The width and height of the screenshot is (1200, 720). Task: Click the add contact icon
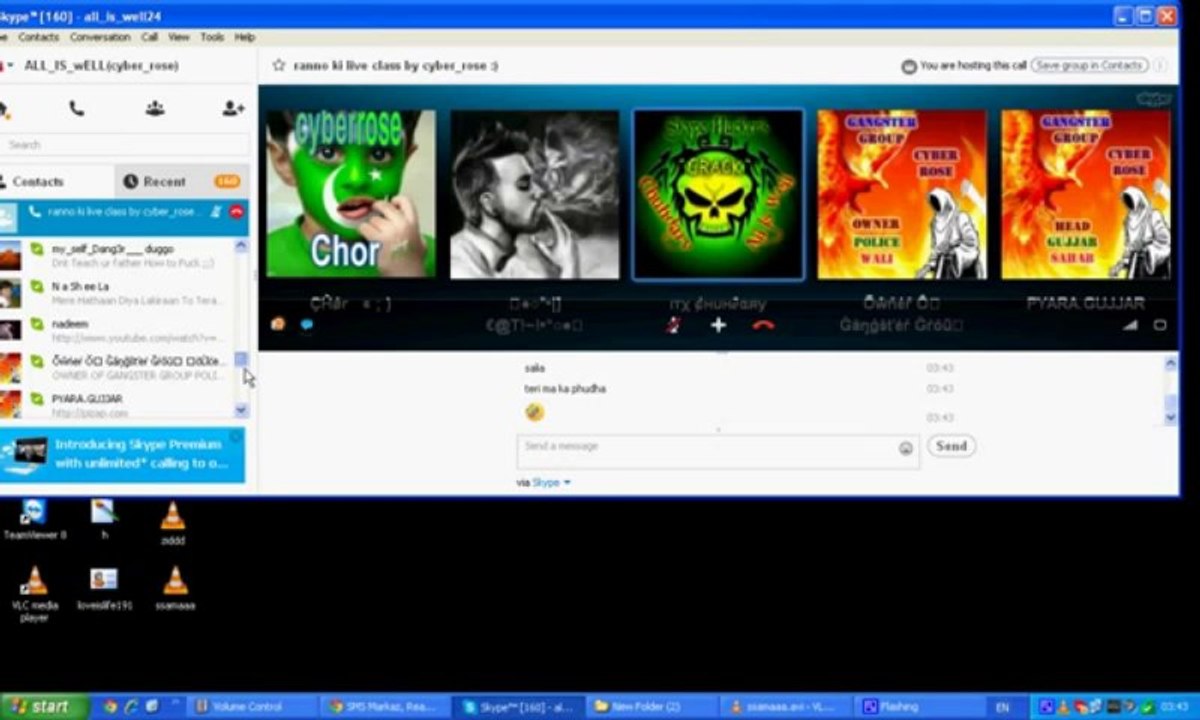(233, 108)
